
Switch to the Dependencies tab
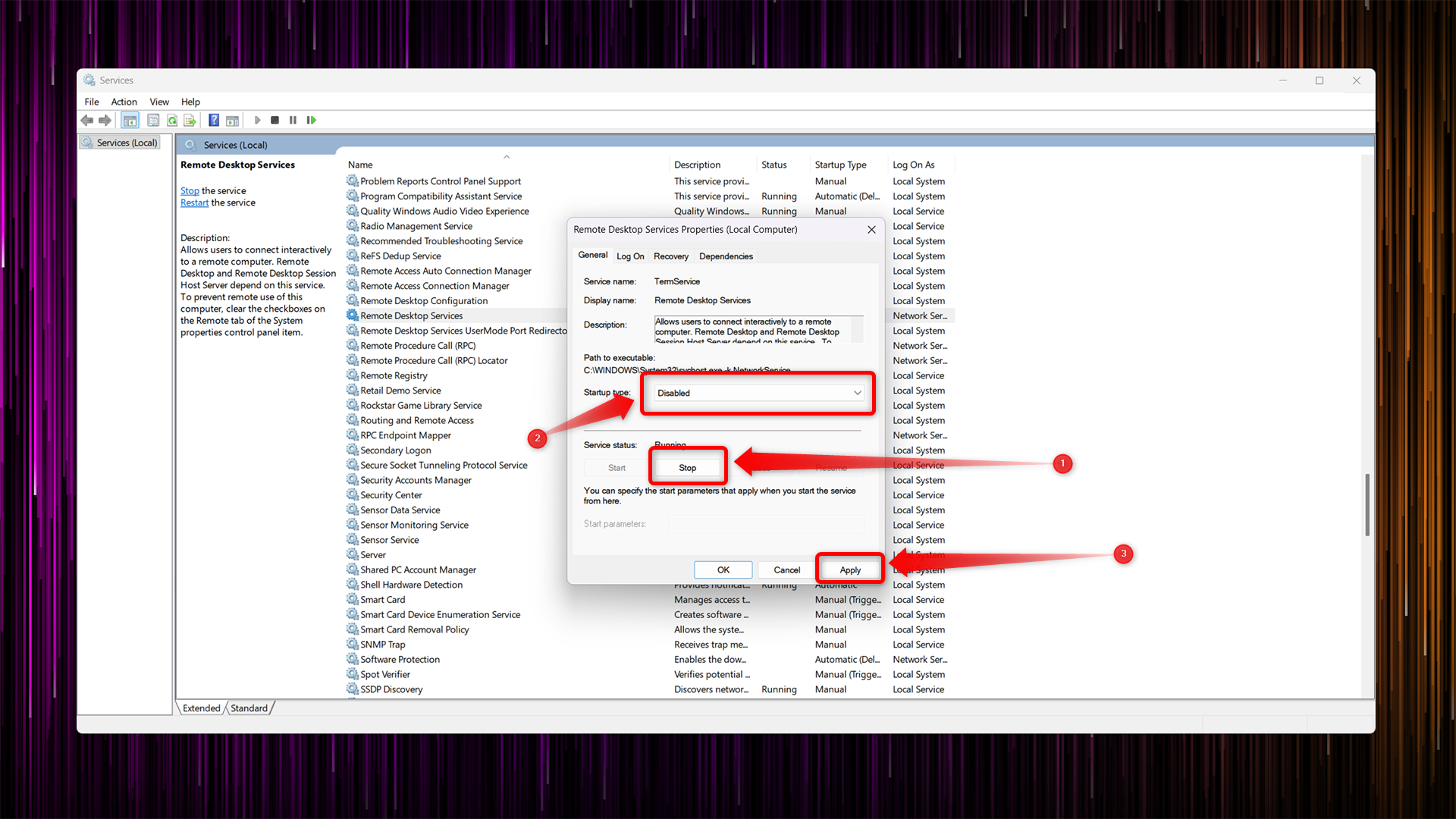point(726,256)
